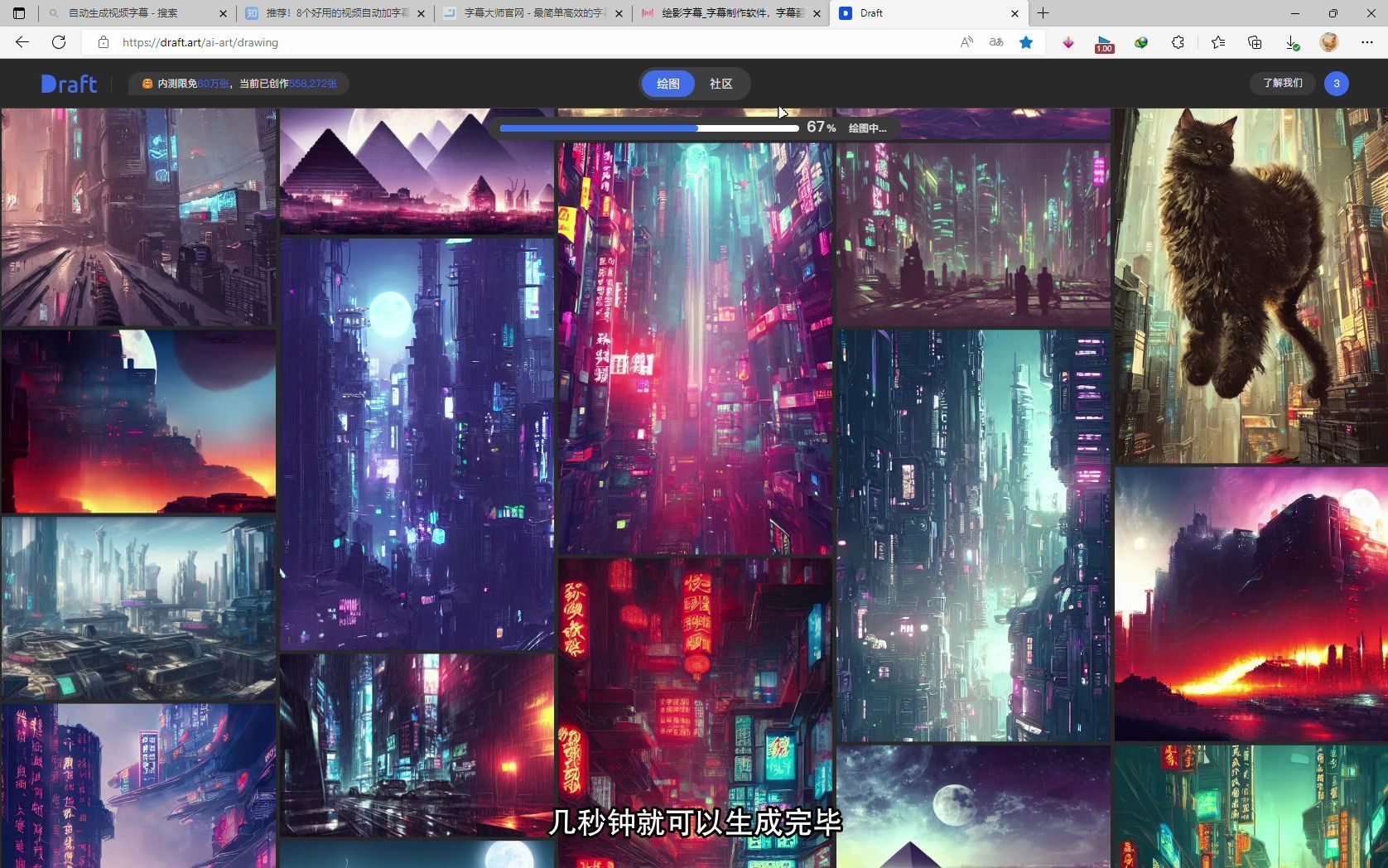Open the two silhouettes green city thumbnail
1388x868 pixels.
pyautogui.click(x=973, y=234)
